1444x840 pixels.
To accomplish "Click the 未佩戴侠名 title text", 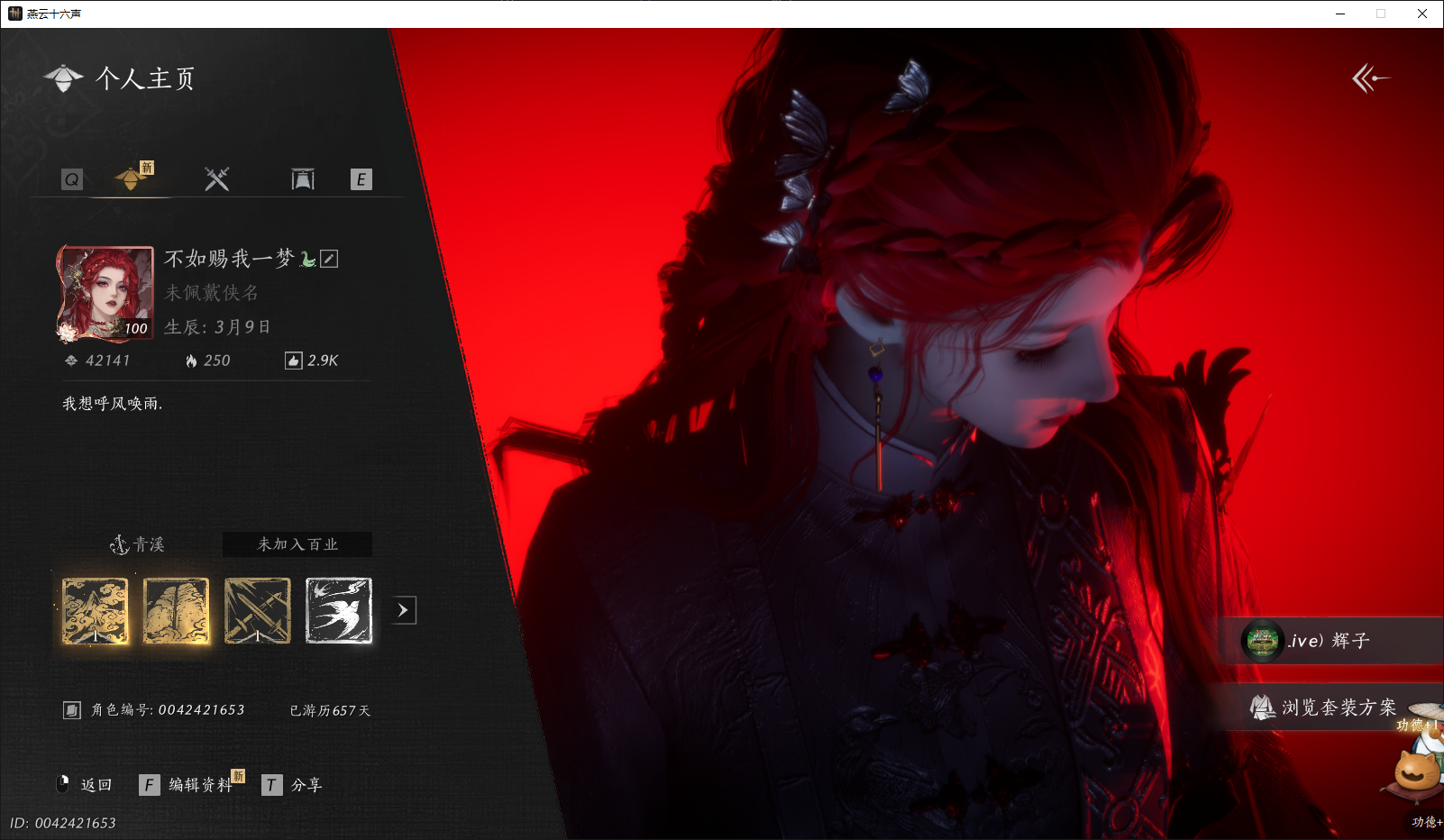I will point(212,293).
